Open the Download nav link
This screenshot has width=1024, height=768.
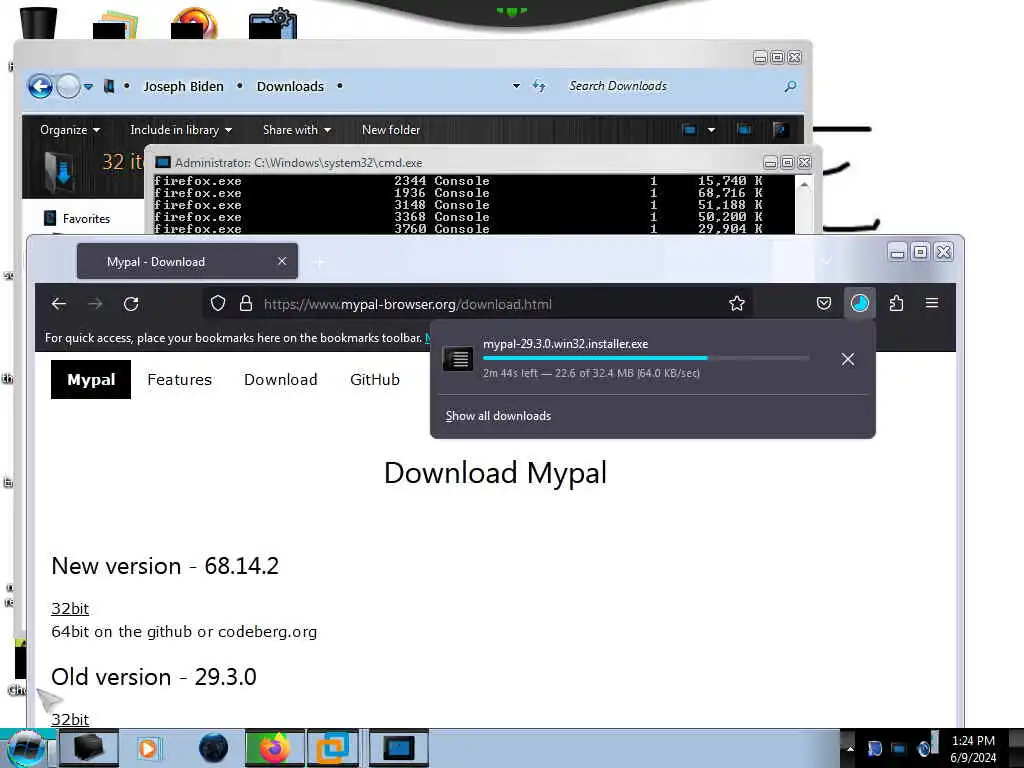click(281, 379)
